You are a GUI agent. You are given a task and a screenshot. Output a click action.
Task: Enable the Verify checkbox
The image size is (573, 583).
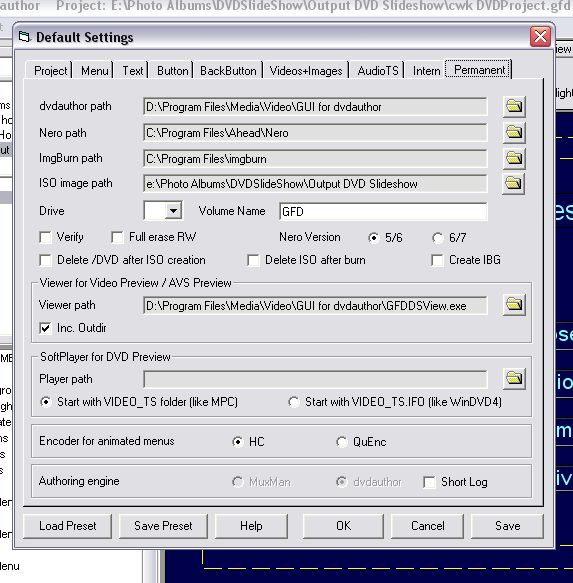(45, 237)
